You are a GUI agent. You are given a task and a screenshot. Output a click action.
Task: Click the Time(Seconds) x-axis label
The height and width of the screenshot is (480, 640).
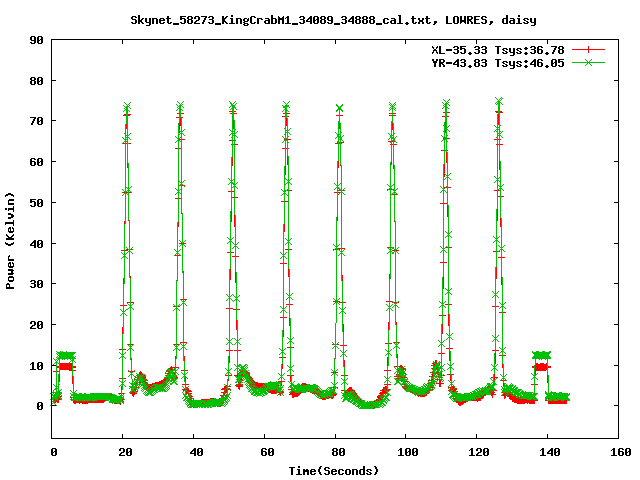point(333,471)
